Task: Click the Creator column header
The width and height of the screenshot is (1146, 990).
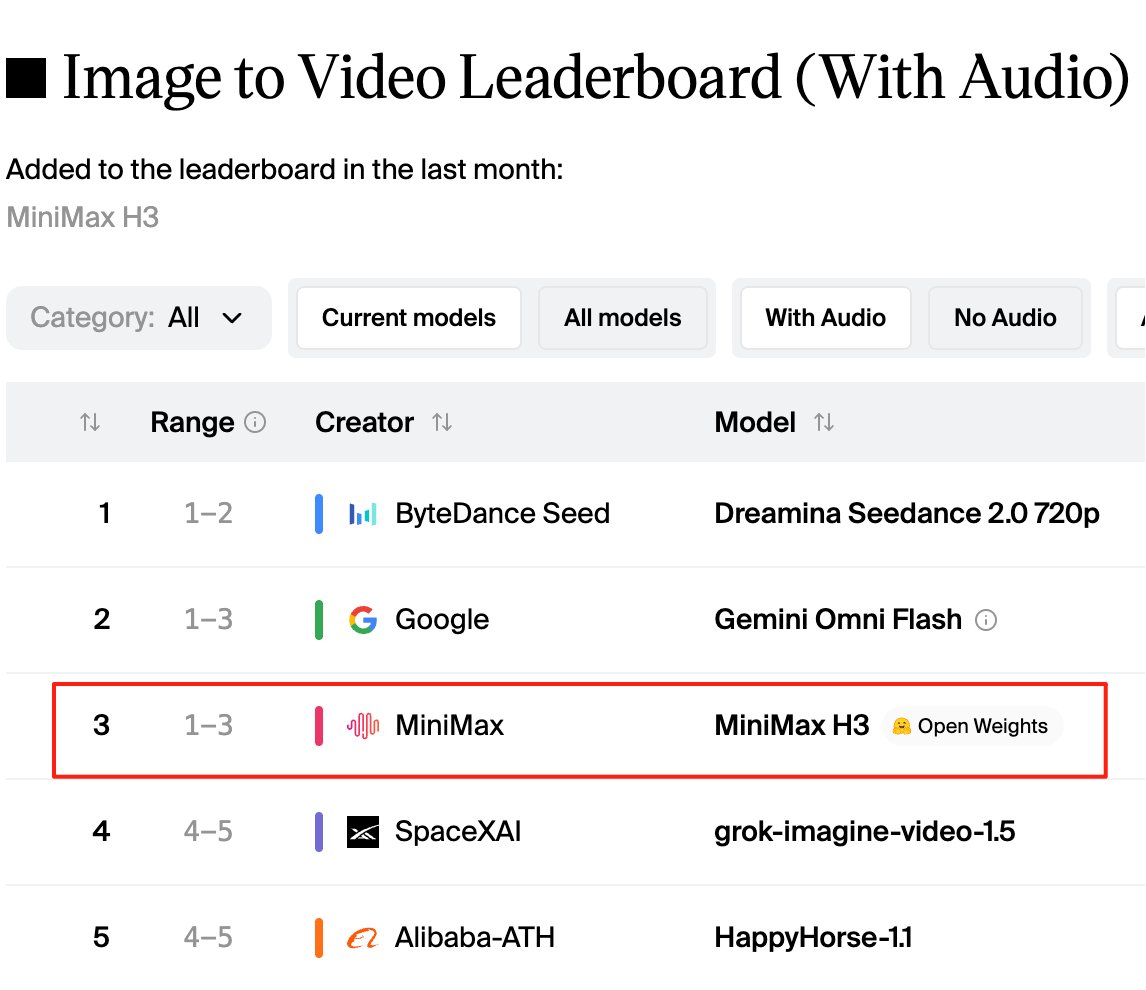Action: point(364,422)
